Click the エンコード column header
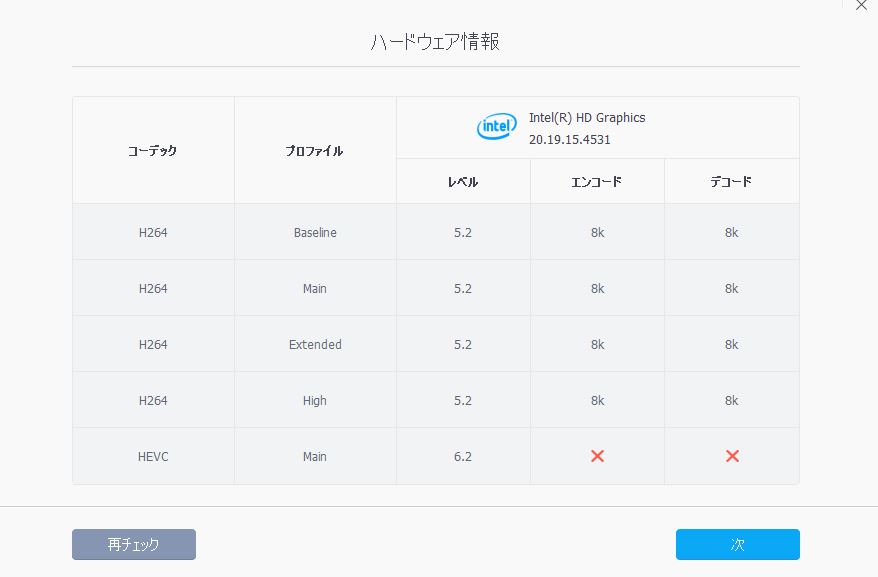Image resolution: width=878 pixels, height=577 pixels. [x=597, y=182]
